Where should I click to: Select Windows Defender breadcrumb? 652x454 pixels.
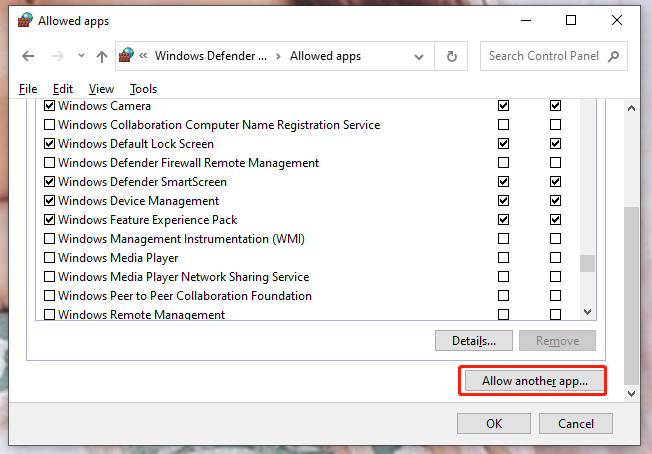(211, 56)
